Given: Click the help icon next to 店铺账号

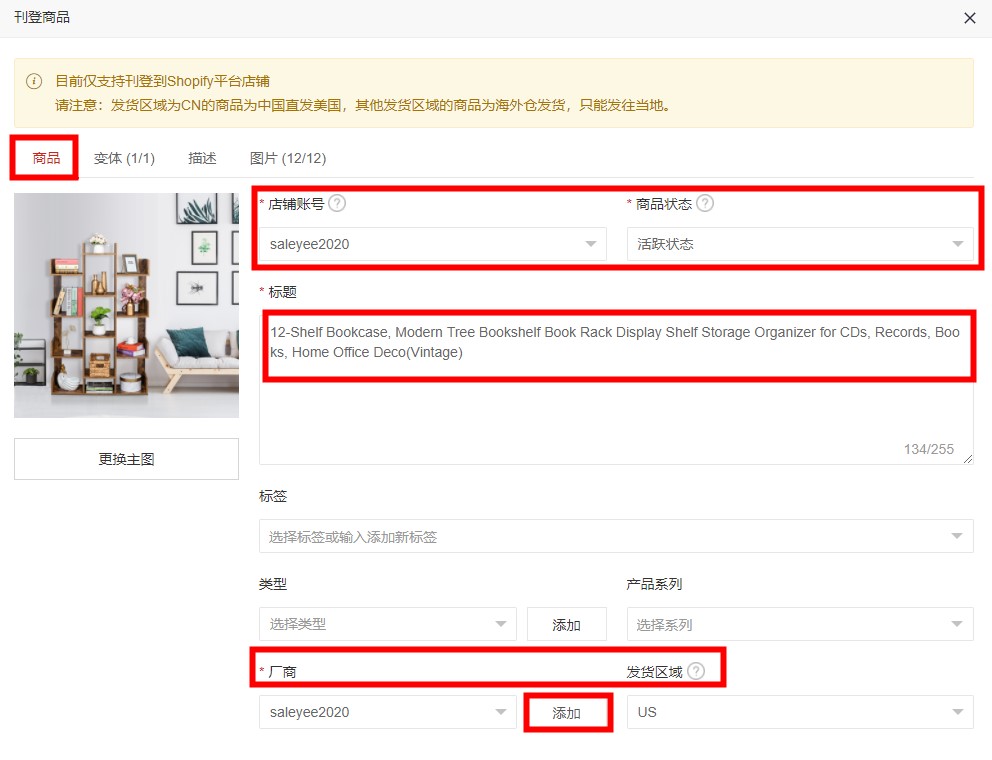Looking at the screenshot, I should pyautogui.click(x=337, y=203).
